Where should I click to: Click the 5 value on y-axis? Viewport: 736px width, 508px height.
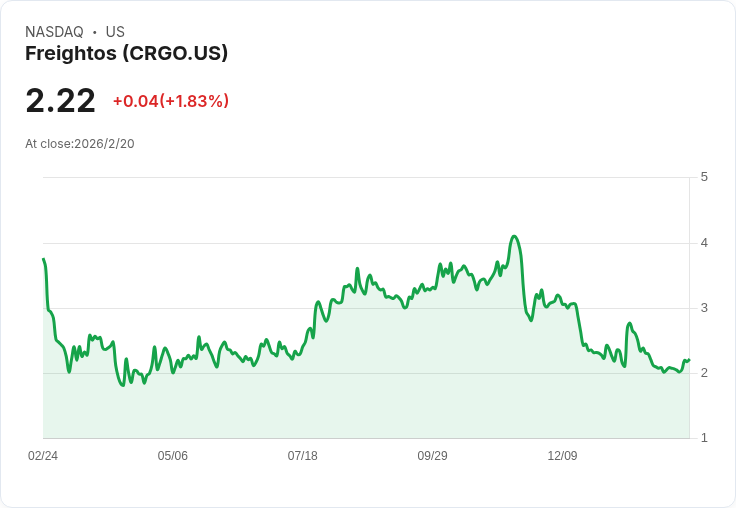pyautogui.click(x=704, y=177)
